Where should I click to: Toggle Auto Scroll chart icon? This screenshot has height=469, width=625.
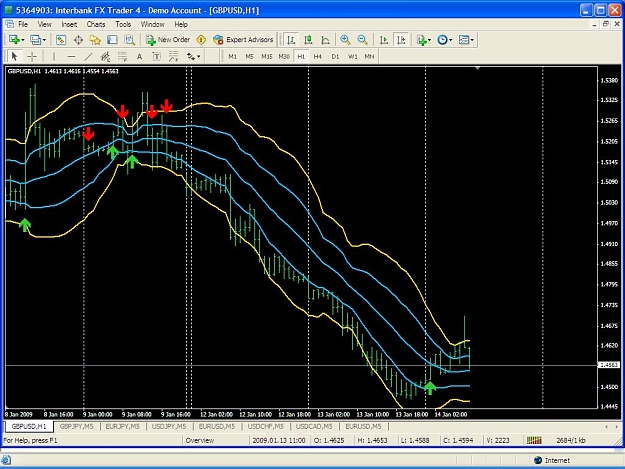[x=384, y=40]
